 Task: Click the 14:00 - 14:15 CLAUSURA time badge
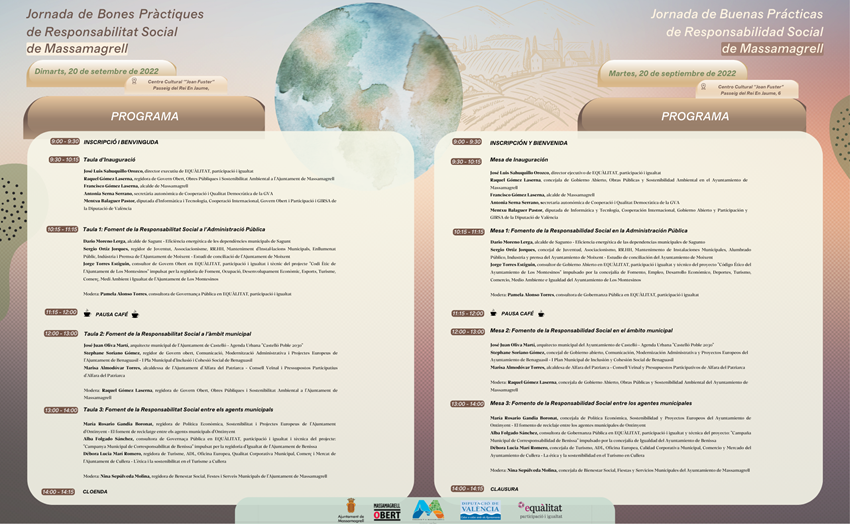(467, 488)
